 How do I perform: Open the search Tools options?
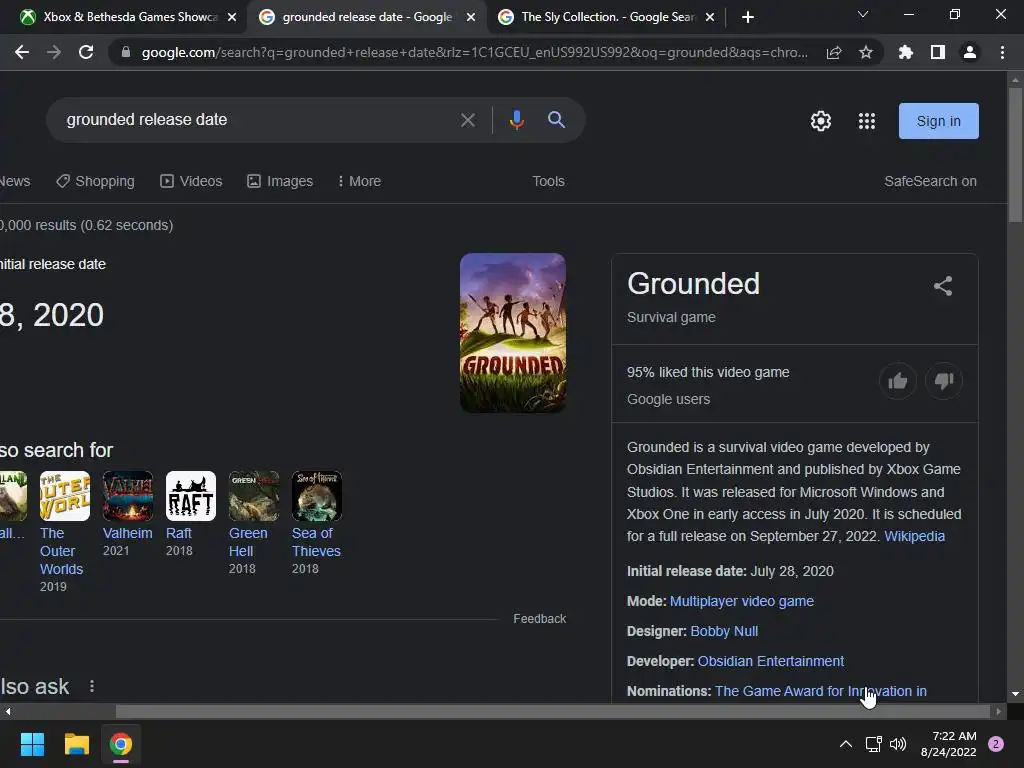click(x=548, y=181)
